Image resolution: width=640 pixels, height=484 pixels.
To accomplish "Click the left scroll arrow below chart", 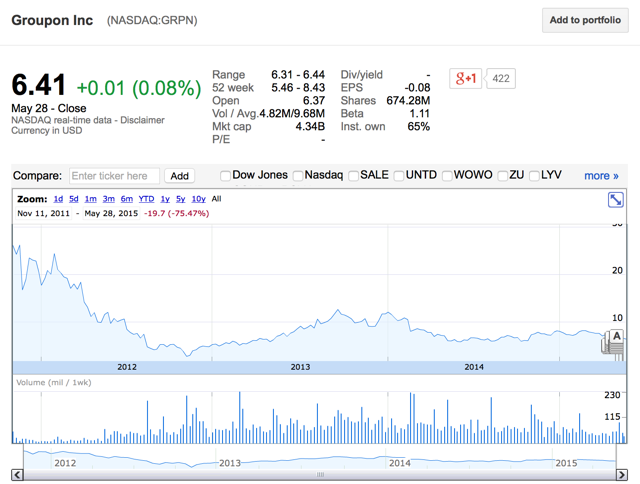I will (x=17, y=475).
